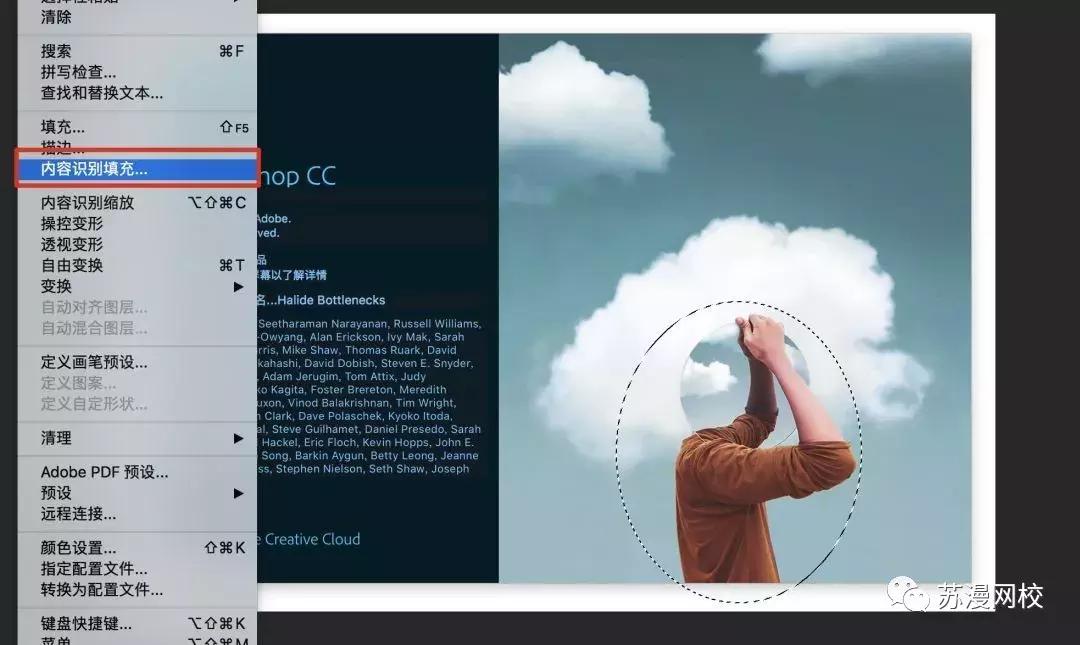This screenshot has width=1080, height=645.
Task: Open Adobe PDF 预设 dialog
Action: 94,471
